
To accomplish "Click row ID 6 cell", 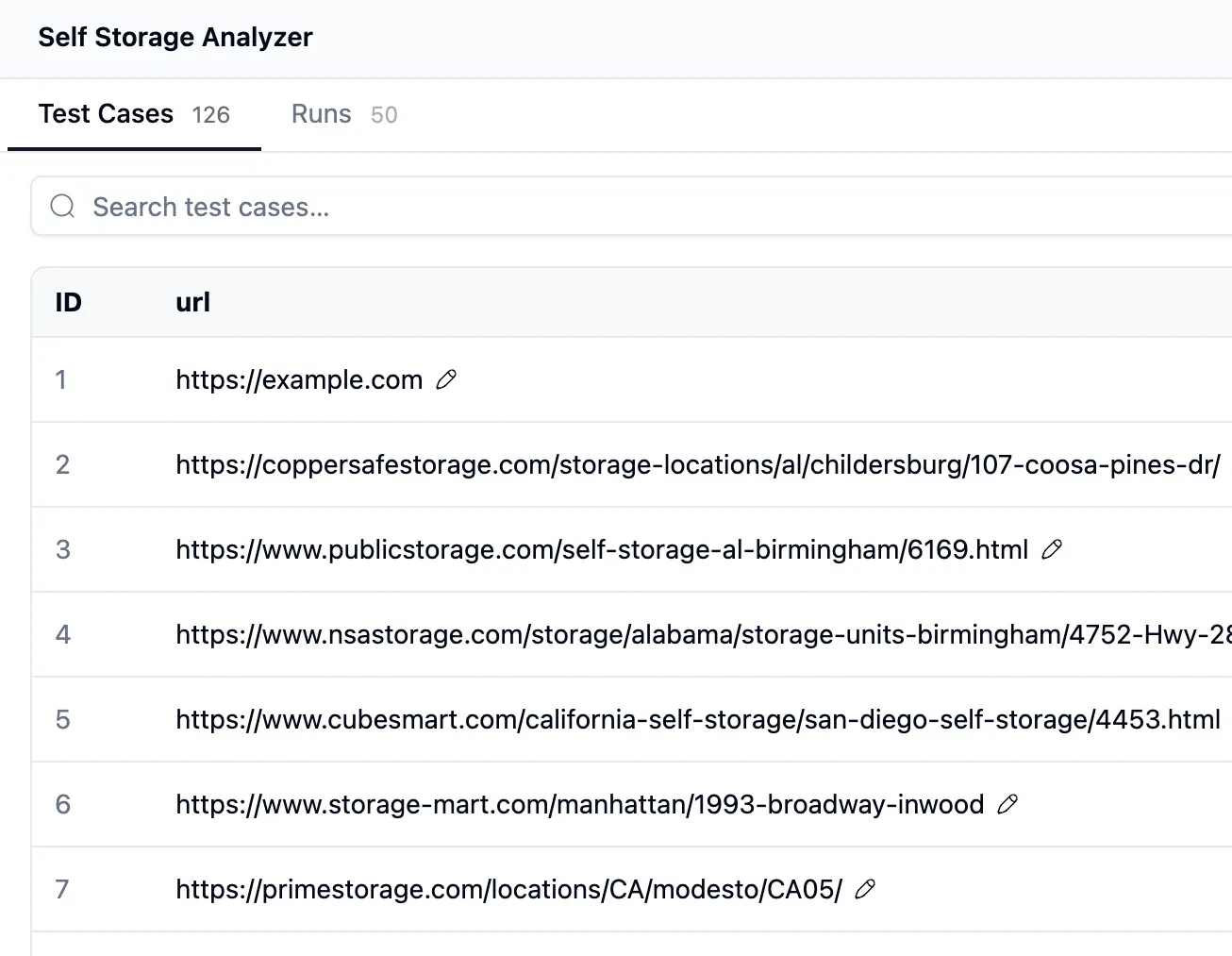I will (62, 804).
